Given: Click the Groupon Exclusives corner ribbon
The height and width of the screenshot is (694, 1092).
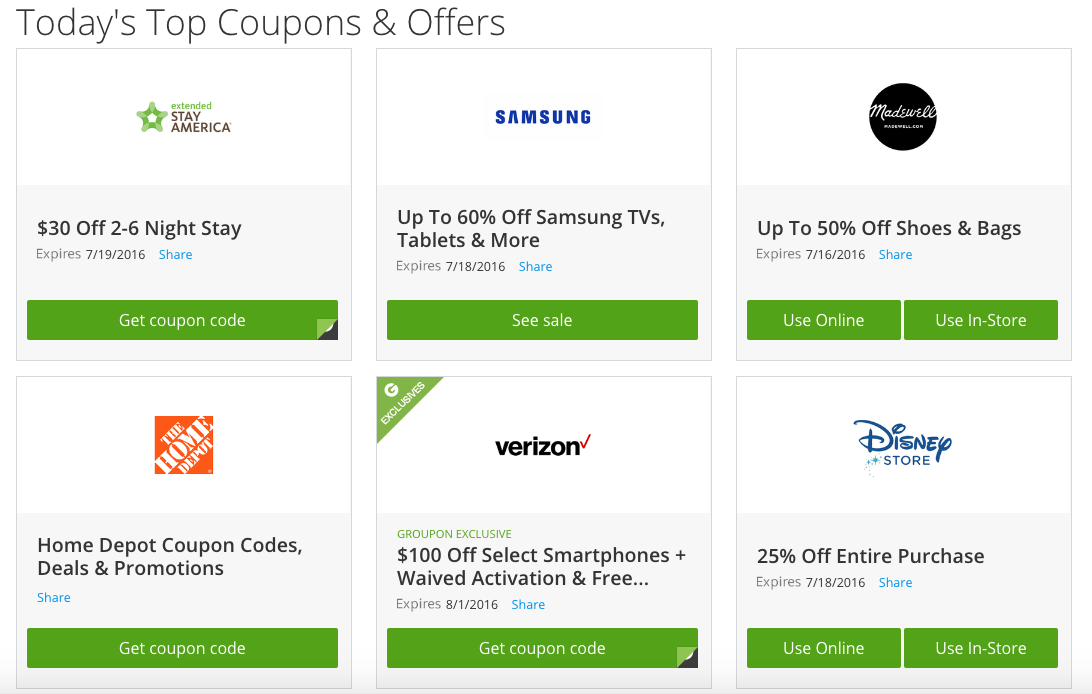Looking at the screenshot, I should (402, 402).
